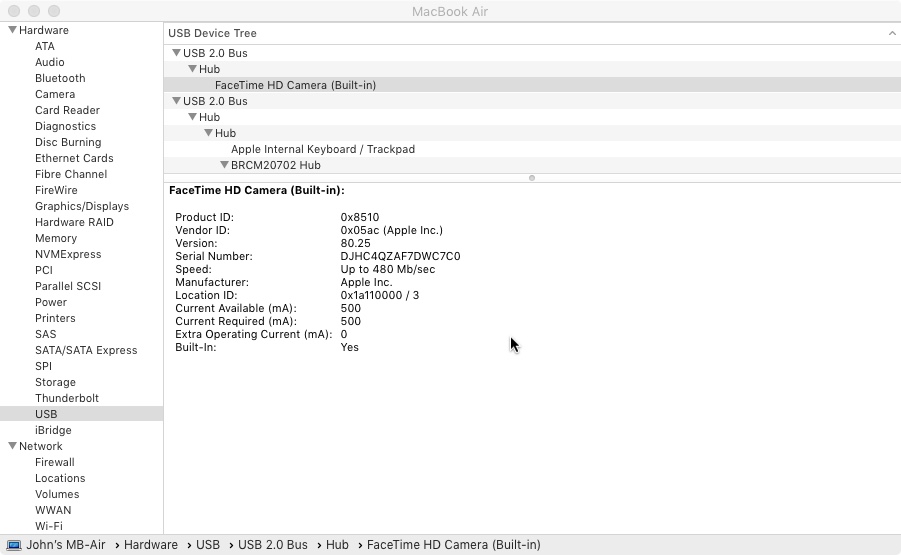Click USB in the path bar
The width and height of the screenshot is (901, 555).
(207, 545)
